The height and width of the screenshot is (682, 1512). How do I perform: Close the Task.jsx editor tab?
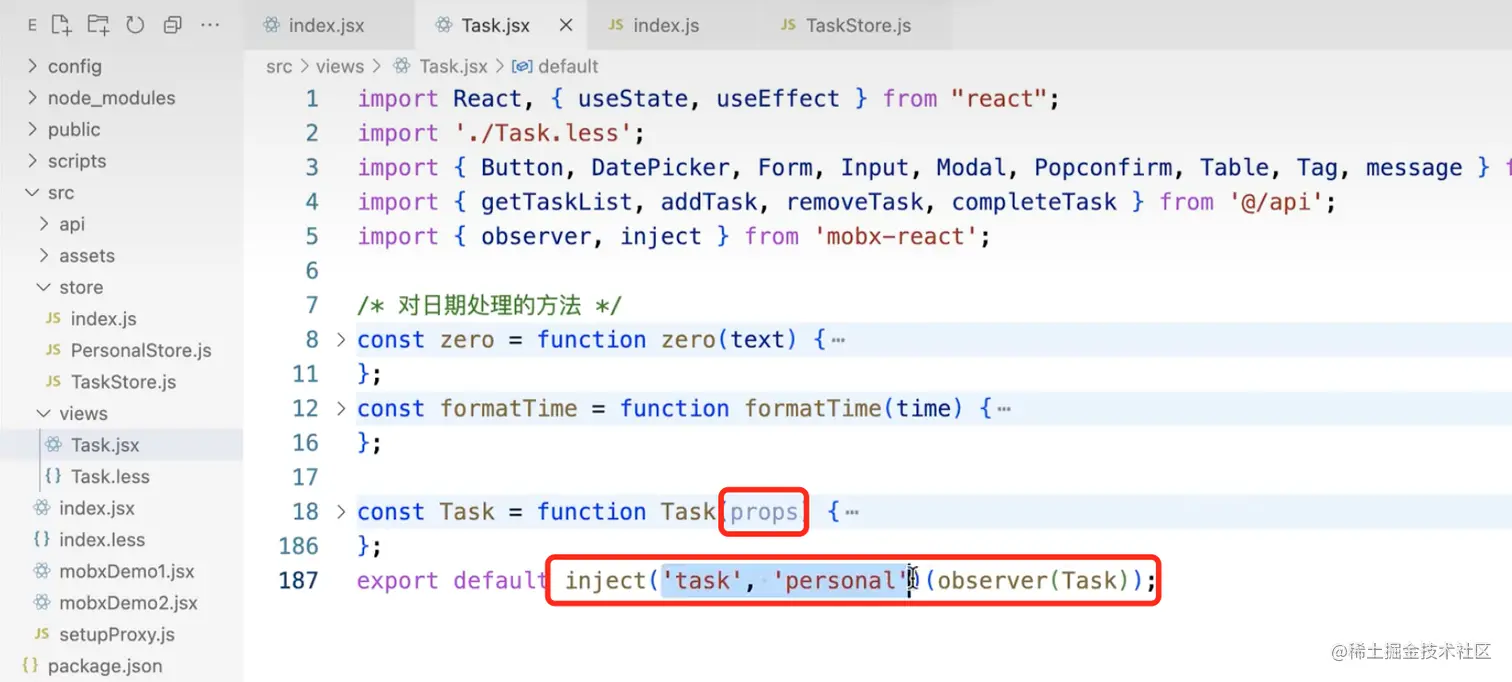[x=566, y=25]
